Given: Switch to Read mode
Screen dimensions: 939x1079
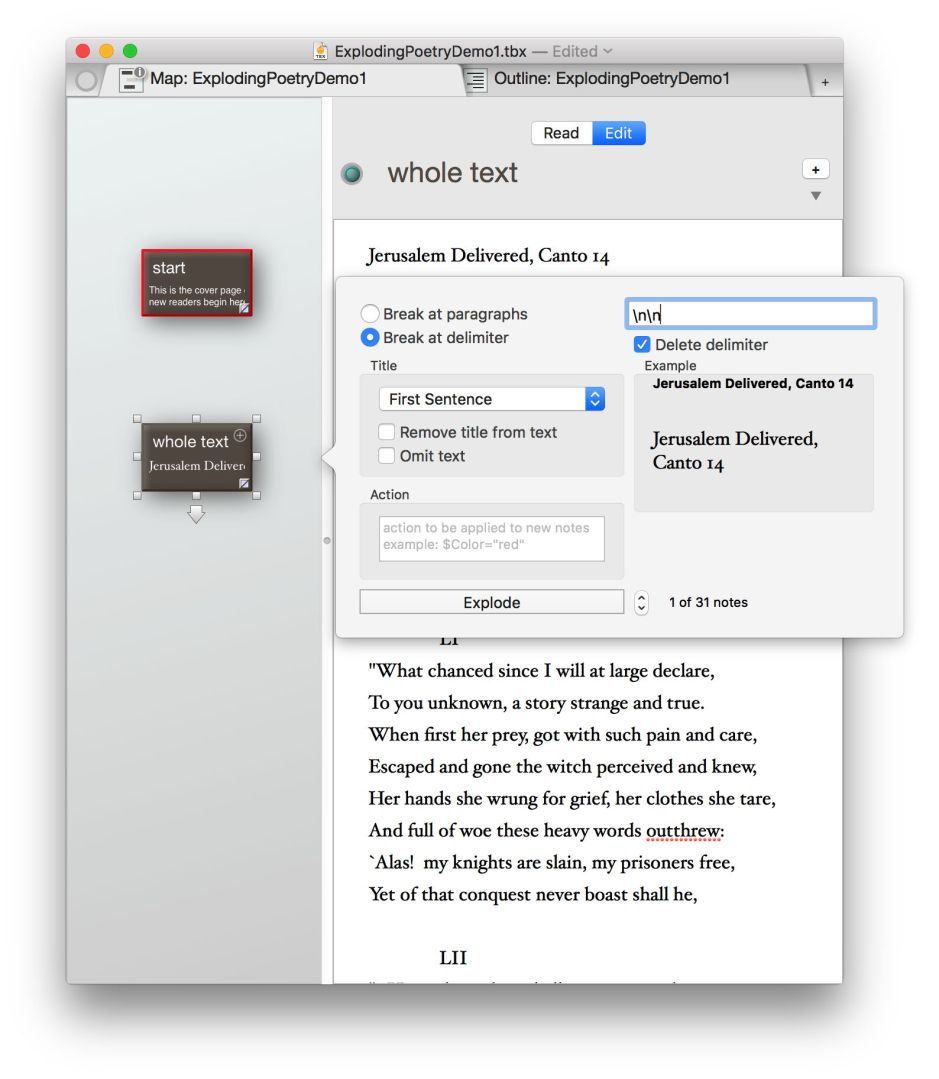Looking at the screenshot, I should click(x=561, y=133).
